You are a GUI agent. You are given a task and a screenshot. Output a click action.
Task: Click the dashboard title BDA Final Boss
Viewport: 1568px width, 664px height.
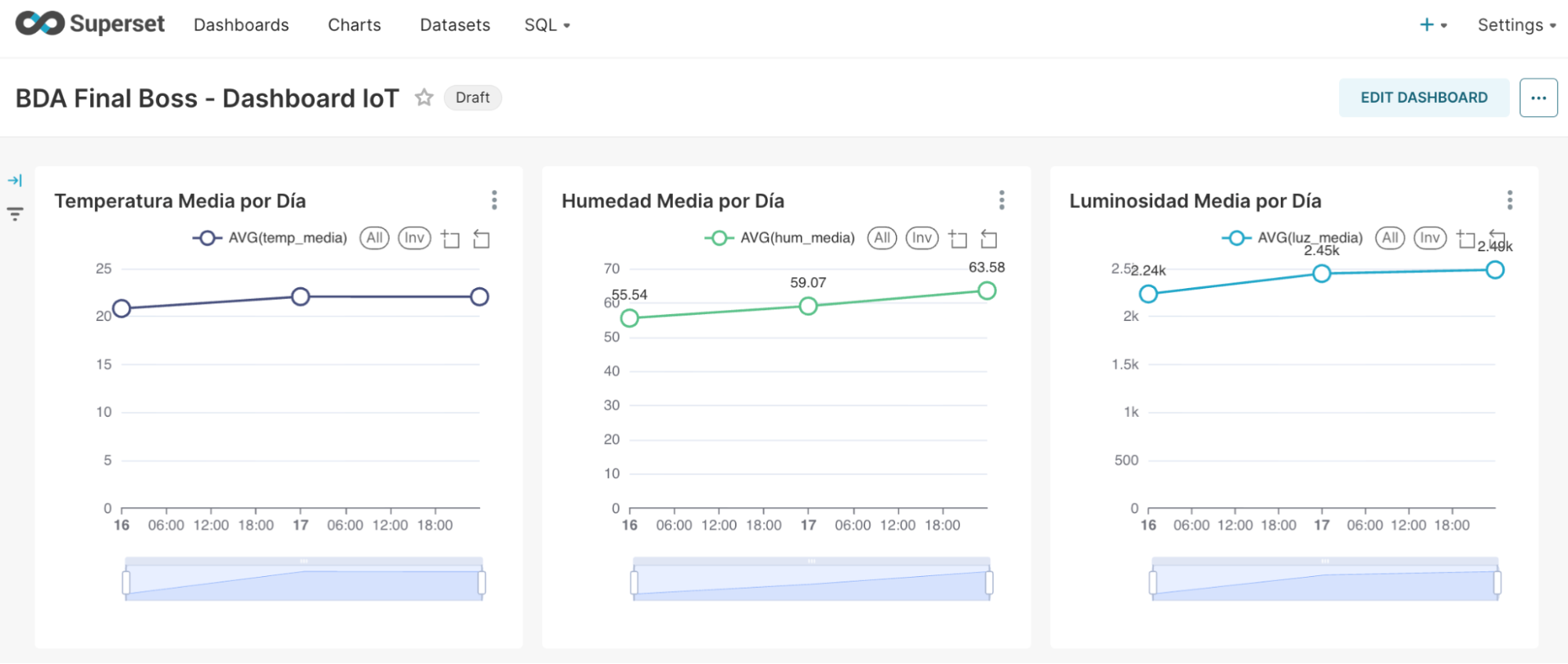point(207,98)
